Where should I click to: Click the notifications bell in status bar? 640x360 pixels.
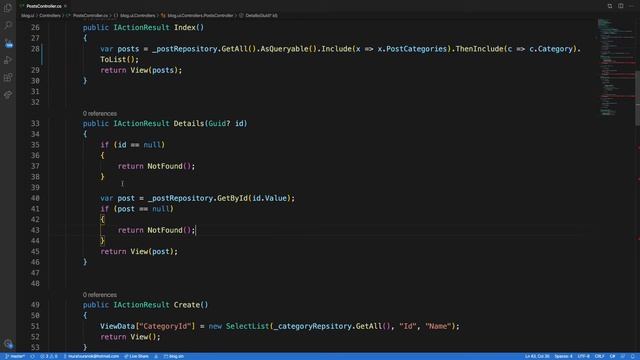point(633,356)
